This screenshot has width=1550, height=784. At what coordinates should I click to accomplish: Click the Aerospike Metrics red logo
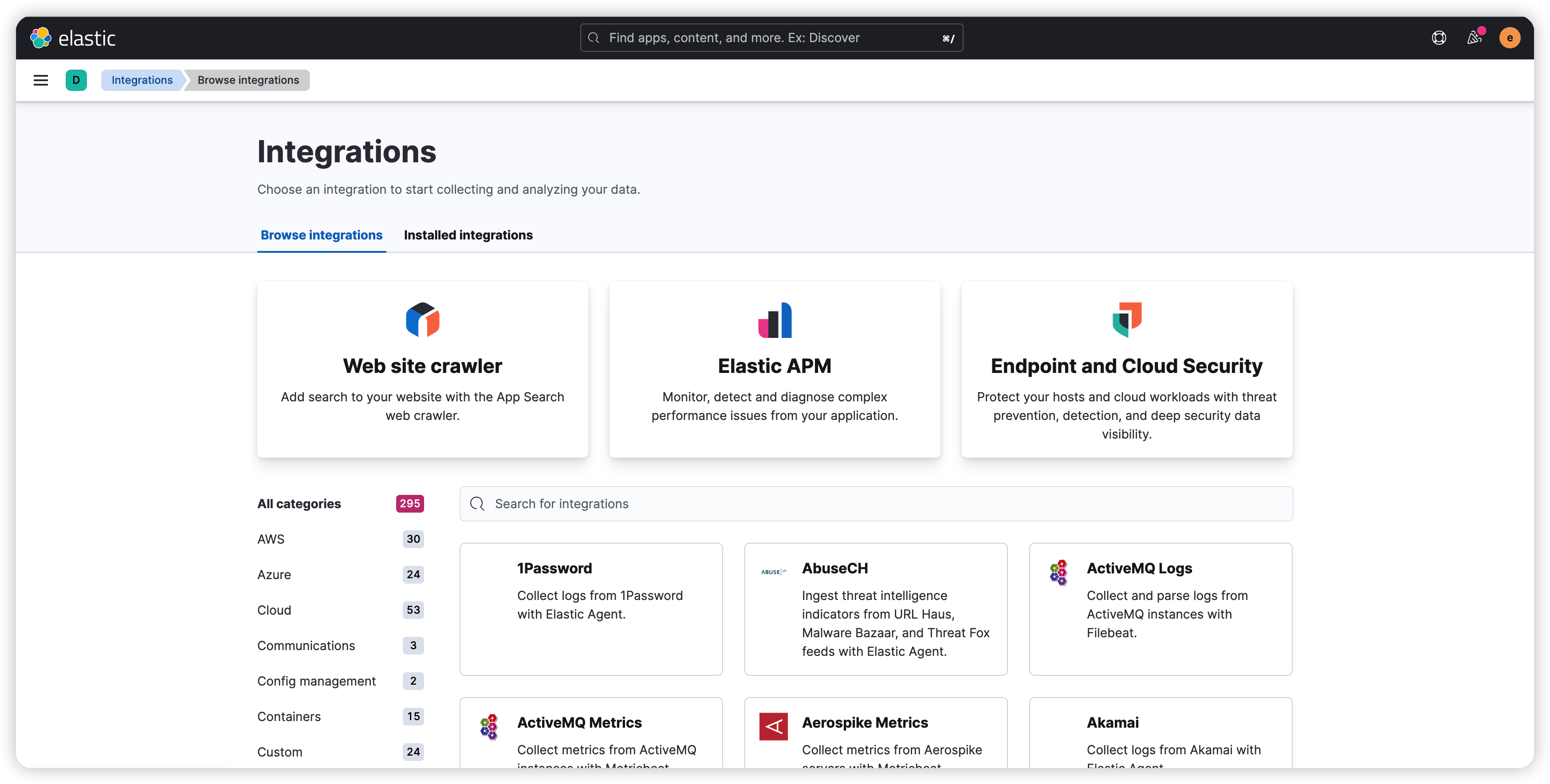click(773, 726)
